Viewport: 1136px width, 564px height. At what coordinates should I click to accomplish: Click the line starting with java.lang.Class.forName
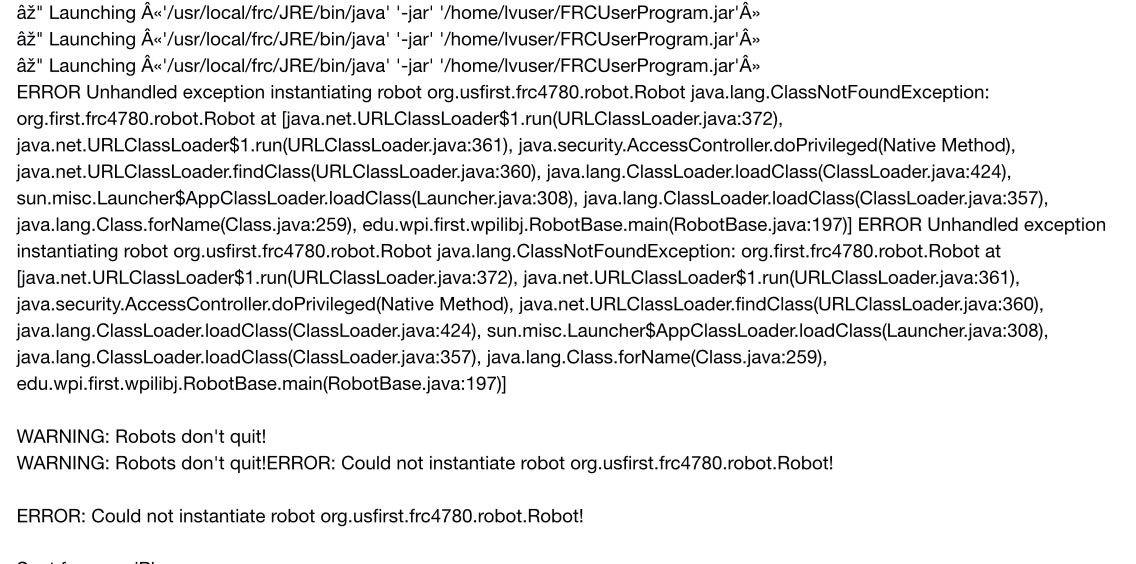pos(561,225)
